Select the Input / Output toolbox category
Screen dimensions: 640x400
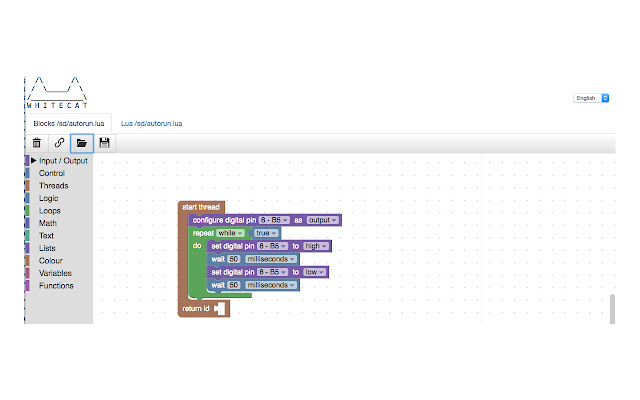(63, 161)
